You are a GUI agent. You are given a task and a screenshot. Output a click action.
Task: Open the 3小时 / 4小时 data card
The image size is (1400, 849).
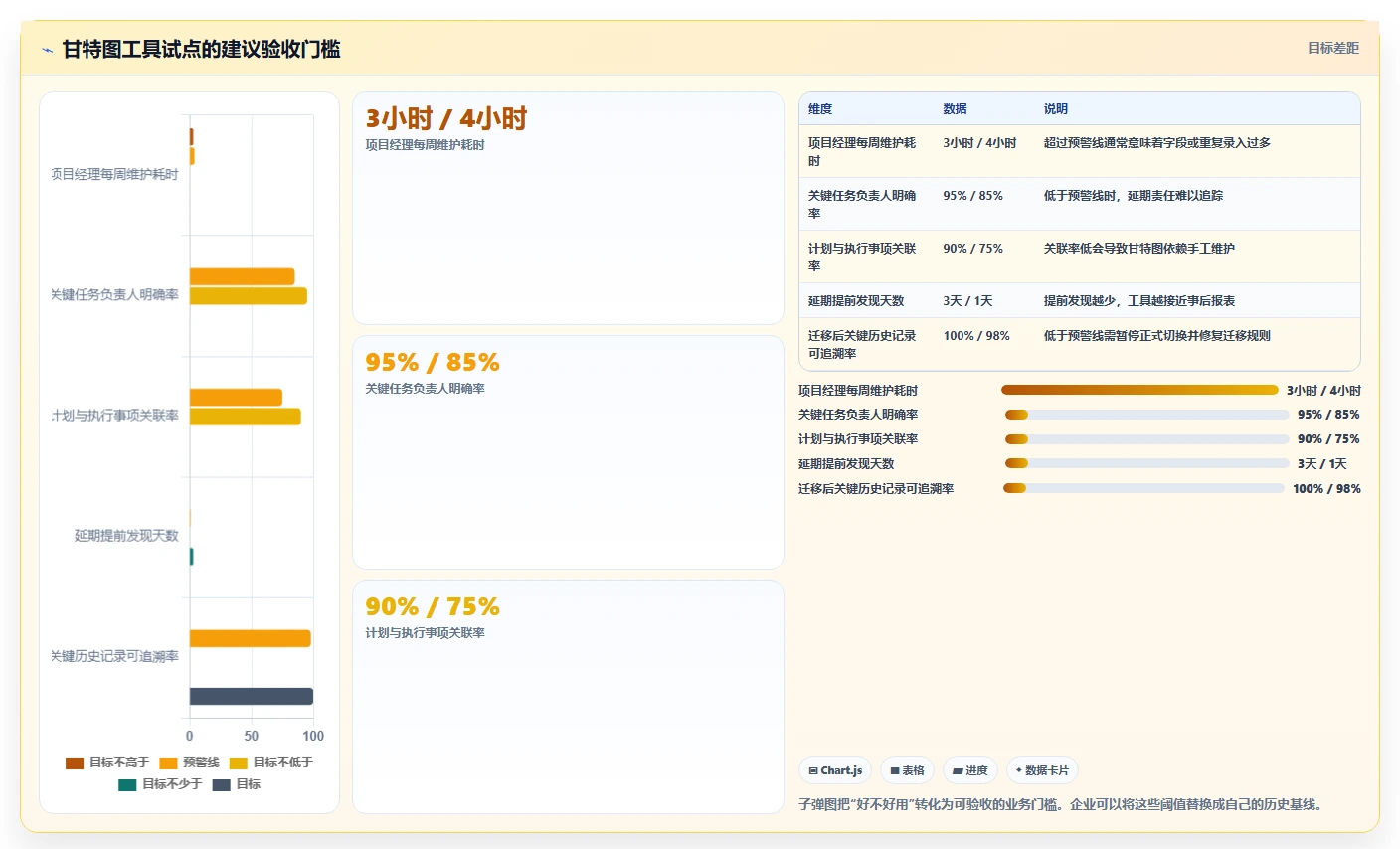click(568, 209)
